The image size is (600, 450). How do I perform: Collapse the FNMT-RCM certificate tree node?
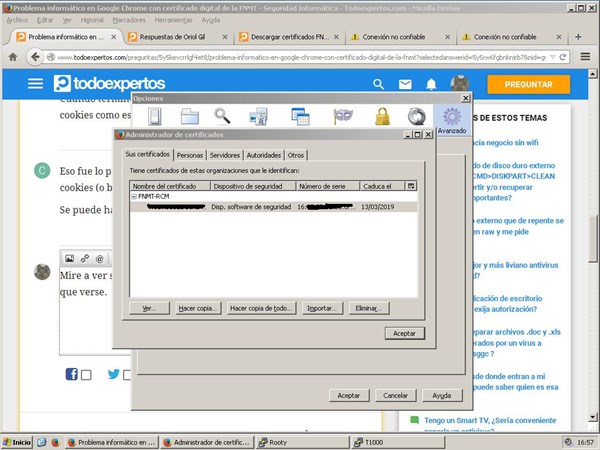(x=135, y=197)
